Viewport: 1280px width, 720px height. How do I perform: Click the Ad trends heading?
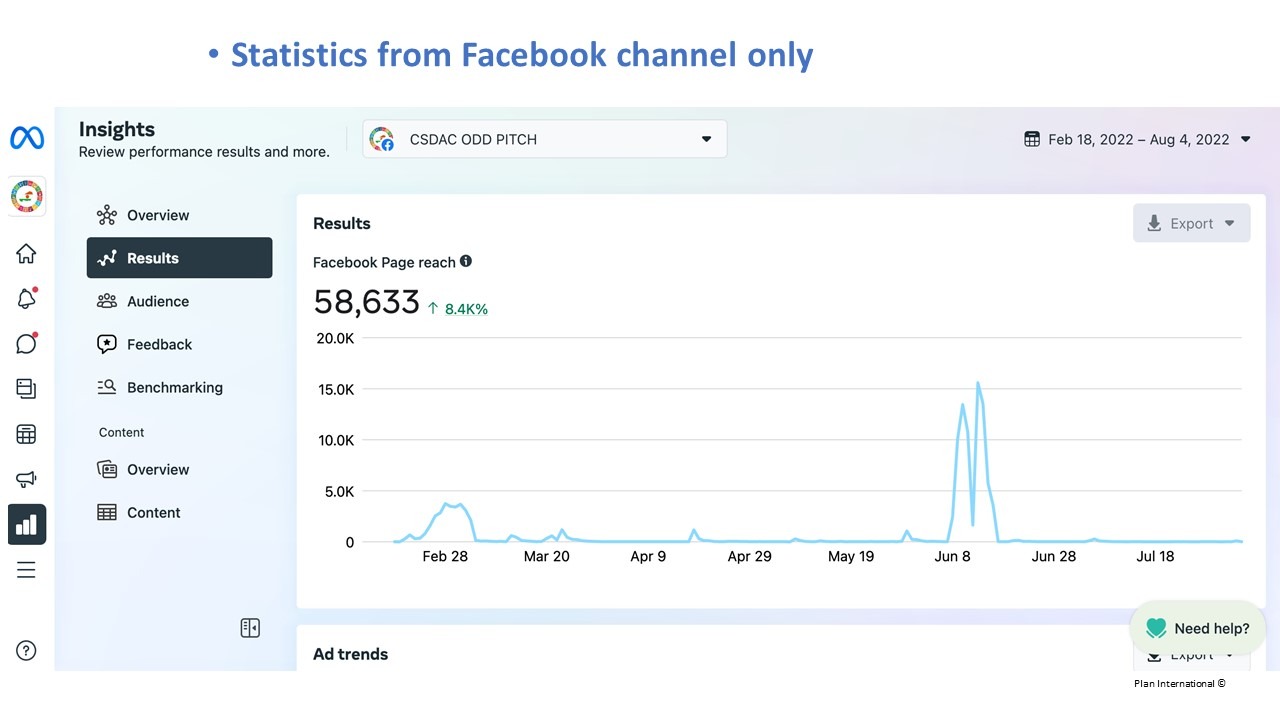coord(350,654)
